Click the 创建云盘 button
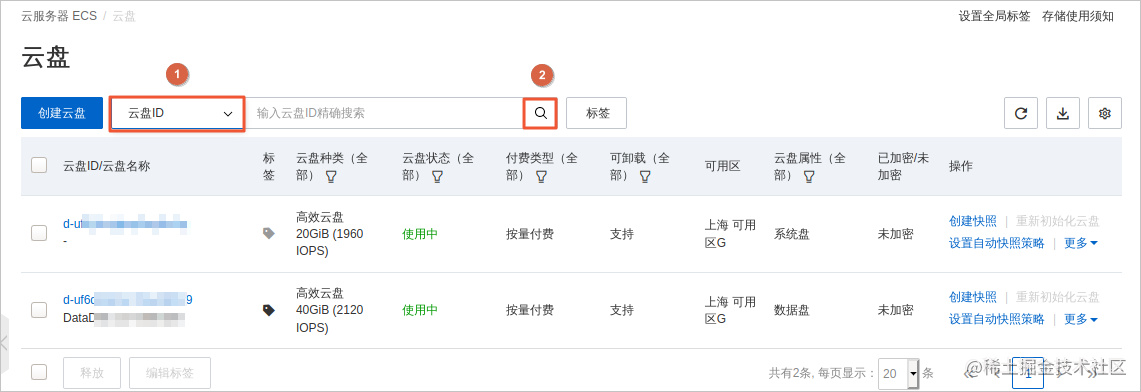 click(x=62, y=113)
